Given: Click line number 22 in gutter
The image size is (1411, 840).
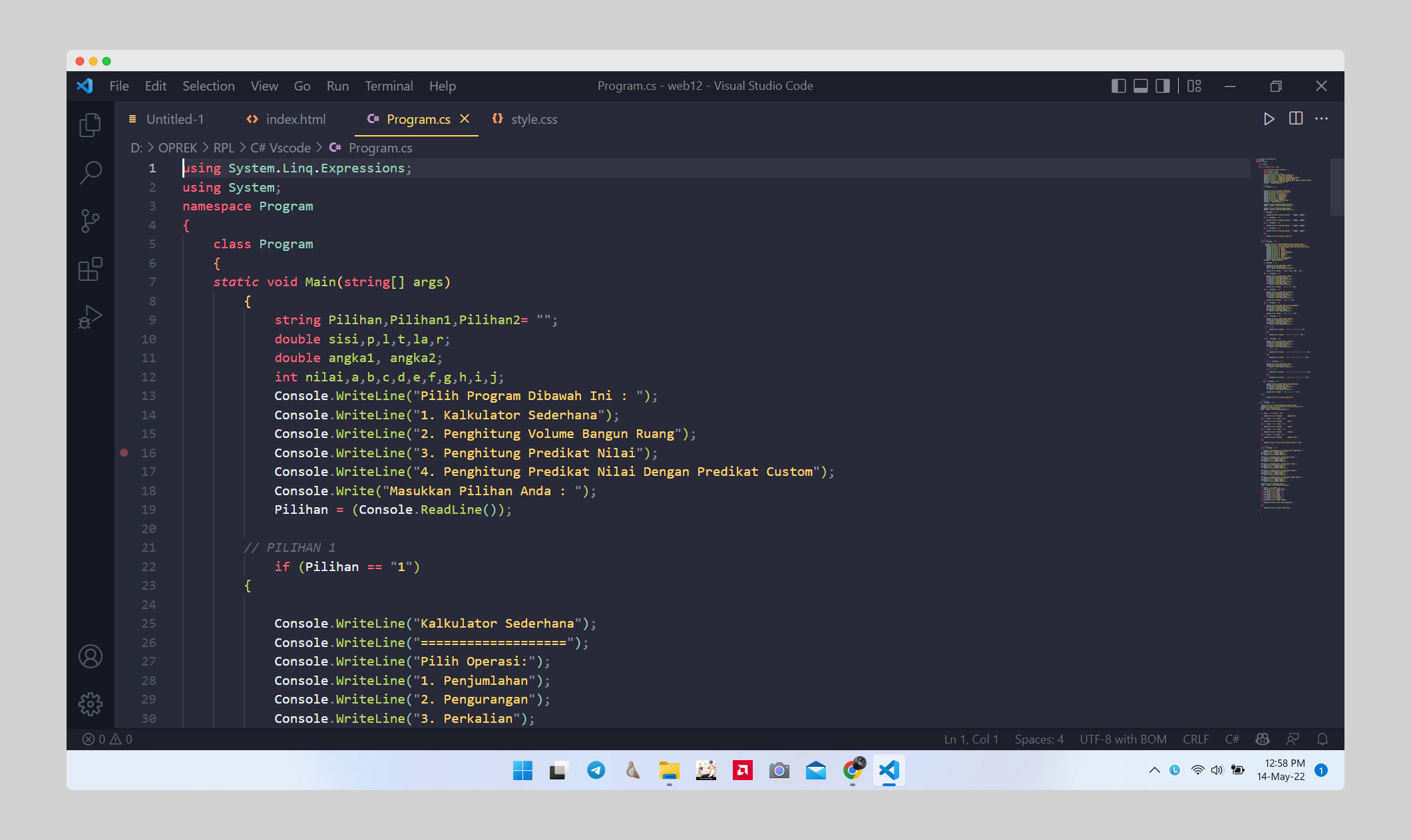Looking at the screenshot, I should tap(148, 566).
